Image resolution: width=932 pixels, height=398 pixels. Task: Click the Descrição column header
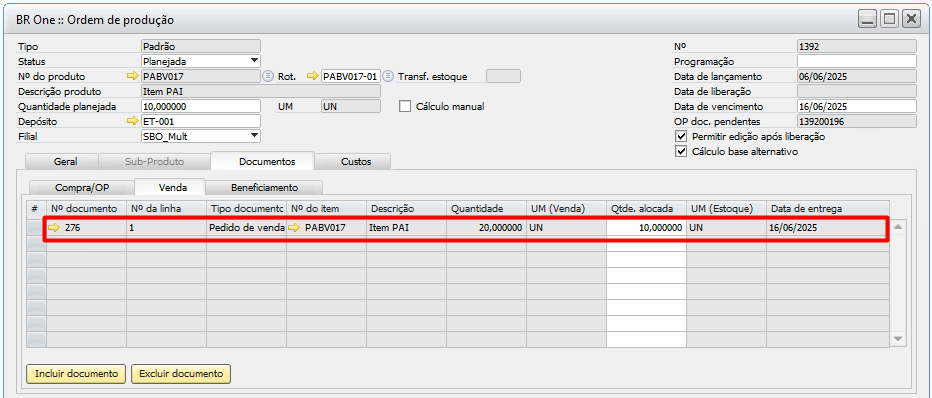(x=406, y=209)
